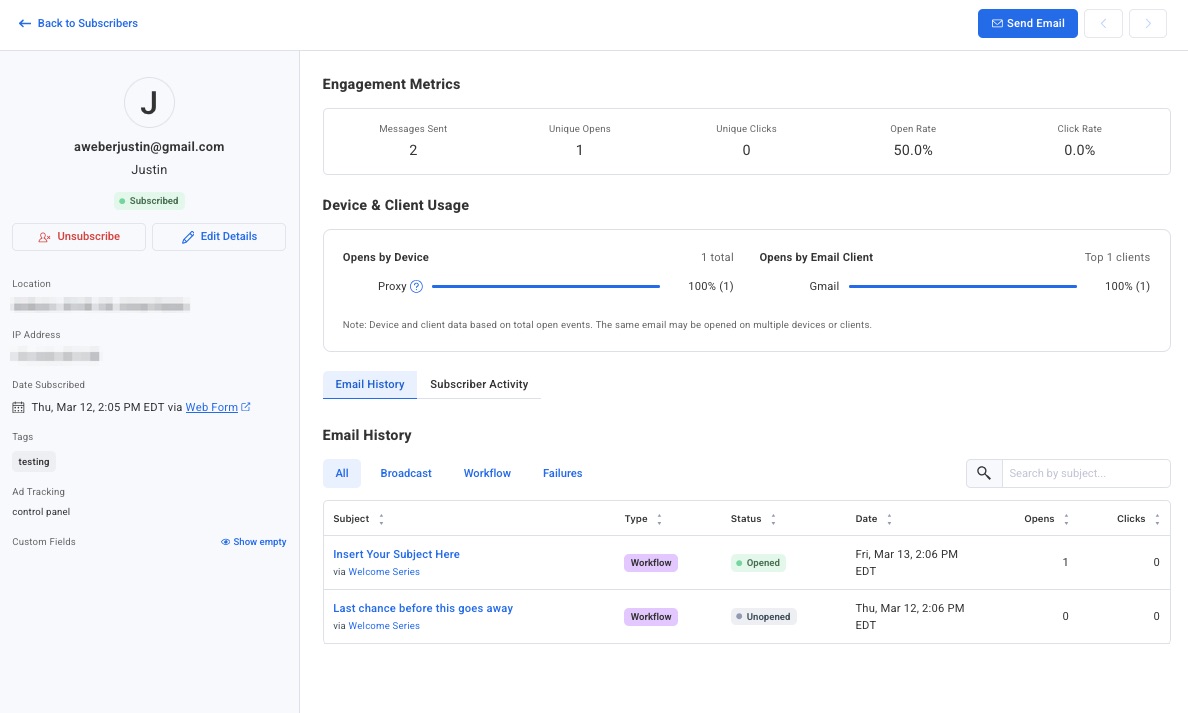Sort the Status column
This screenshot has height=713, width=1188.
(x=773, y=519)
